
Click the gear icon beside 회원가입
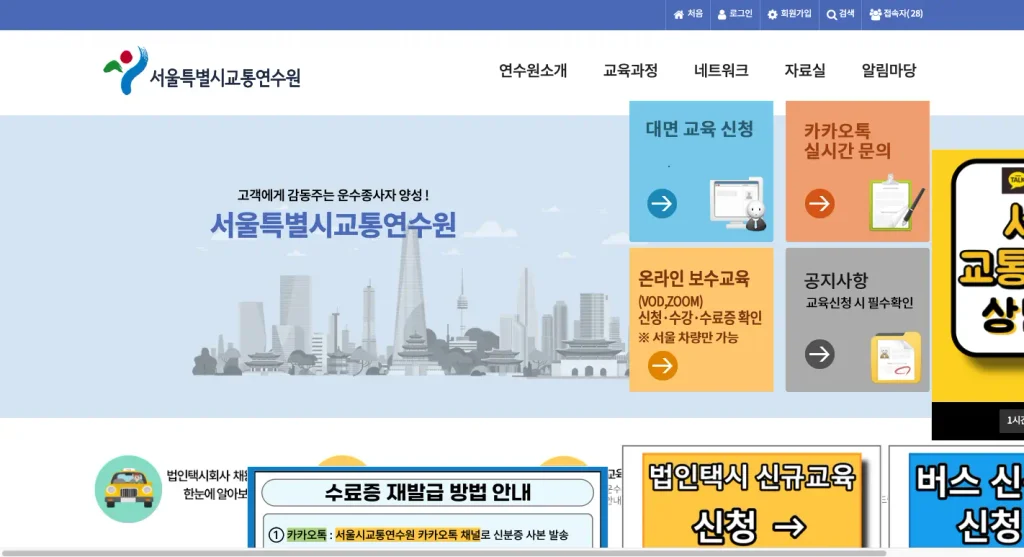click(772, 14)
